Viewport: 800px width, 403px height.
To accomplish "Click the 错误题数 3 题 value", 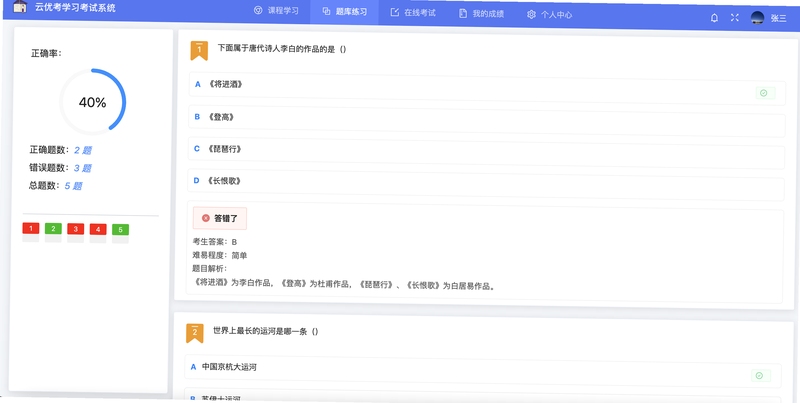I will point(82,168).
